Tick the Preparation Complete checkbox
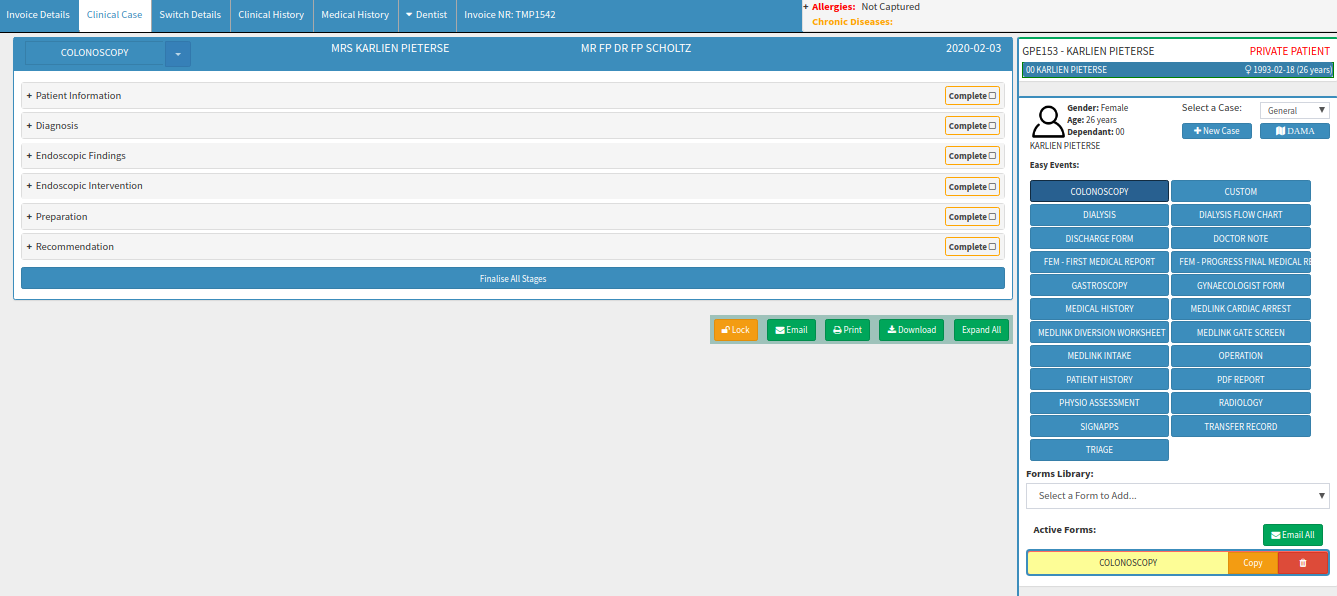Image resolution: width=1337 pixels, height=596 pixels. (x=993, y=217)
